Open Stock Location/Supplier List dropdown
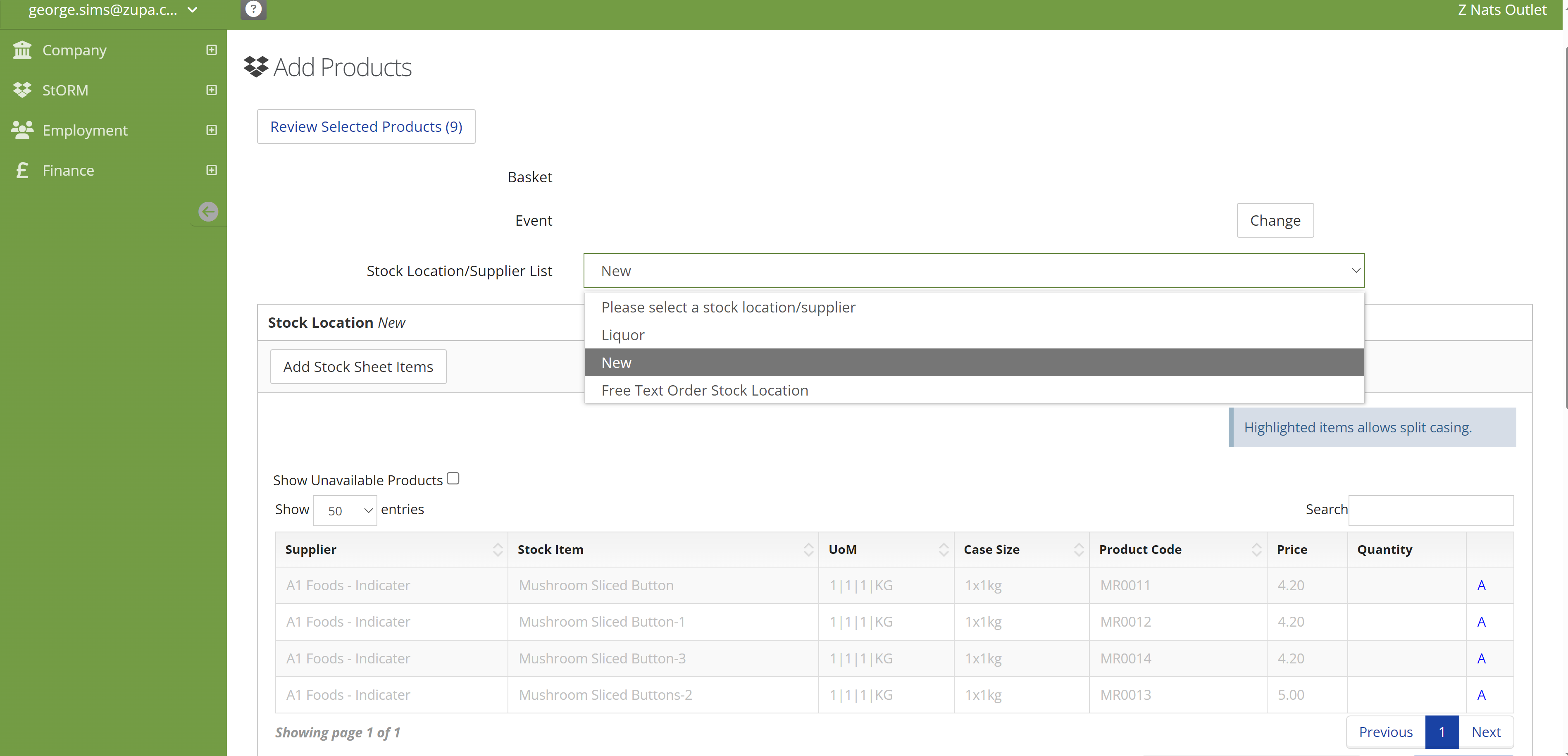 click(974, 271)
